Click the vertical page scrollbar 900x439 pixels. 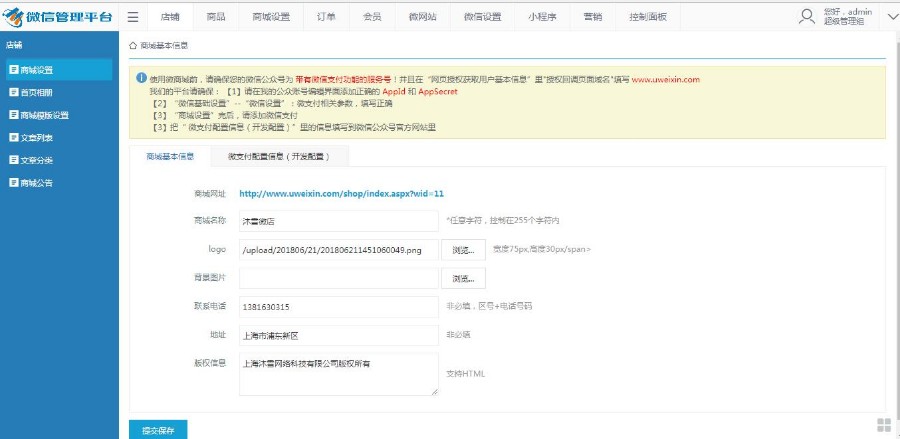[x=897, y=230]
